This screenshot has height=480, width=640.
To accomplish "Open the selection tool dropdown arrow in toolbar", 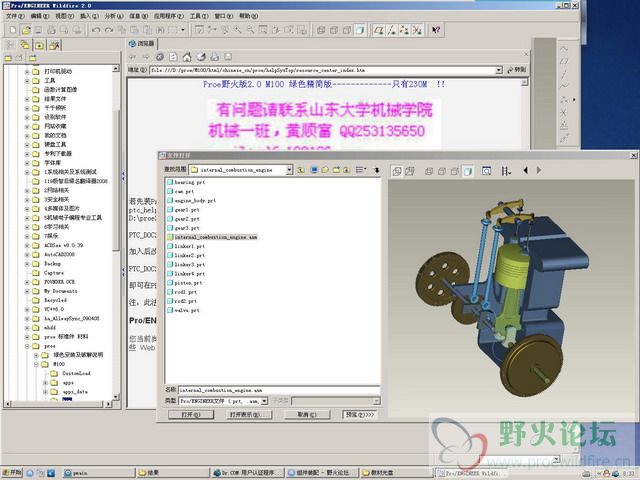I will coord(183,30).
